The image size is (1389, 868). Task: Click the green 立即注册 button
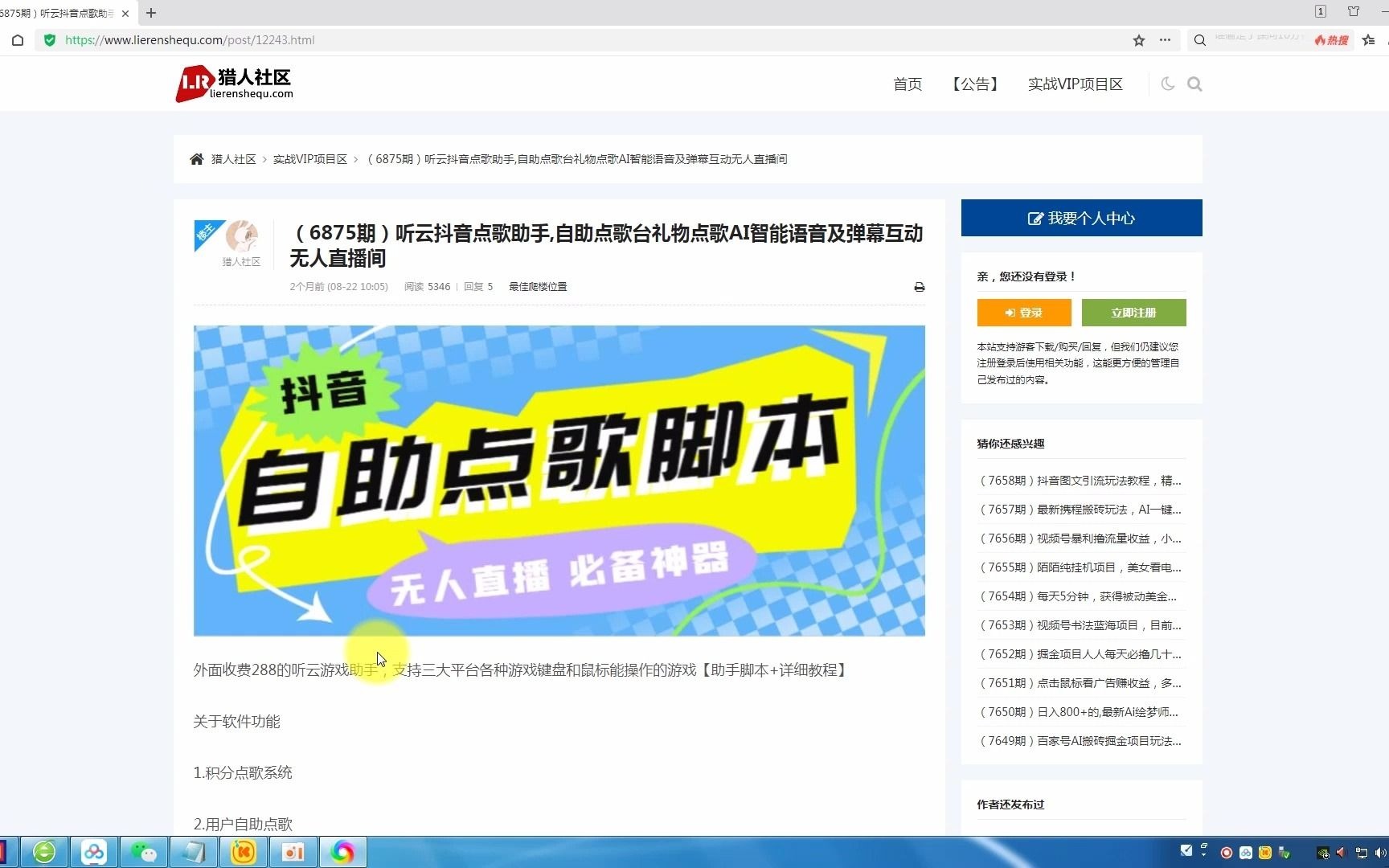[1133, 313]
